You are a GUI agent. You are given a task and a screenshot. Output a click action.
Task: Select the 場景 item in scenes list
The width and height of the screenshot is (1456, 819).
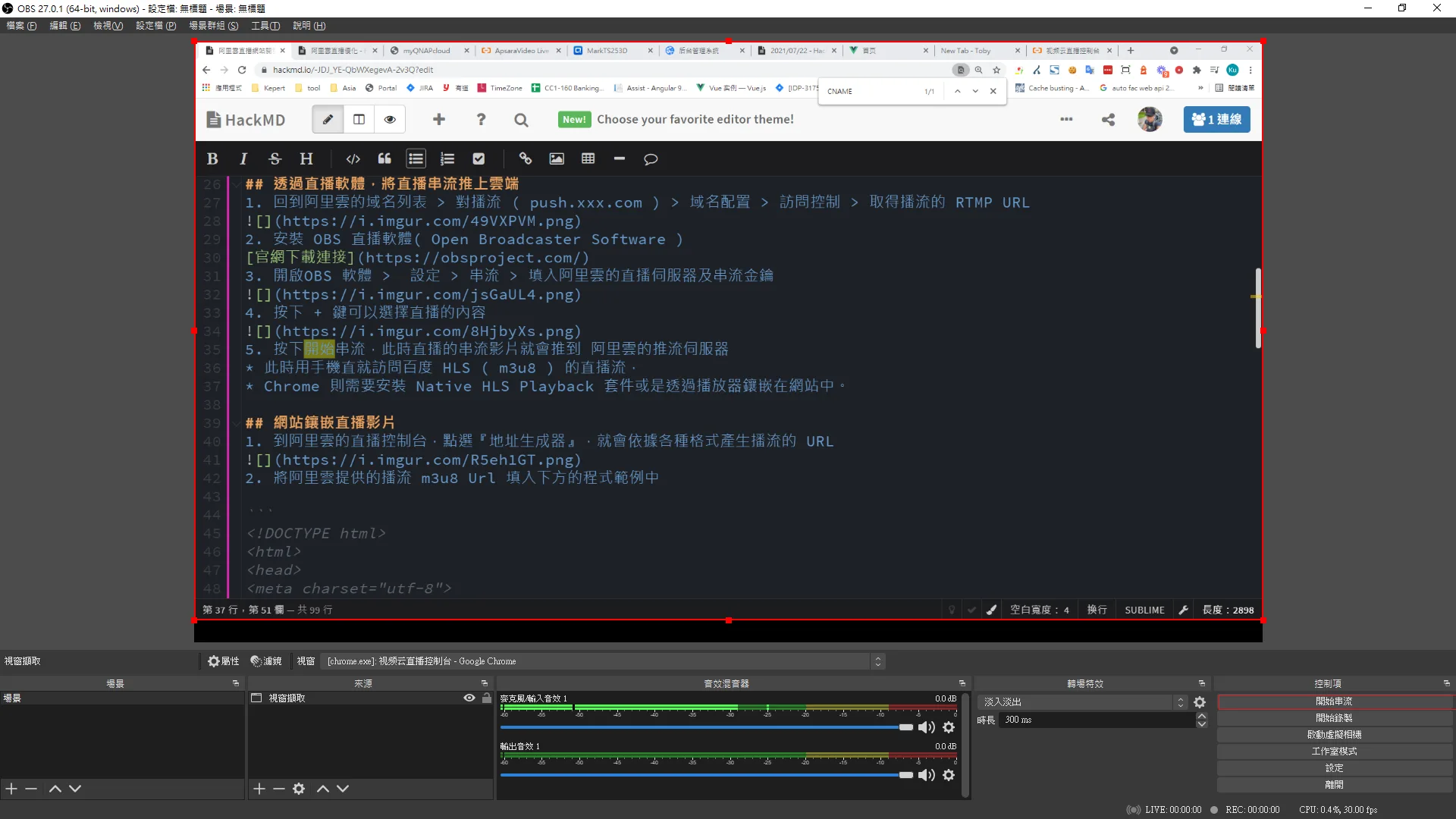pyautogui.click(x=13, y=698)
